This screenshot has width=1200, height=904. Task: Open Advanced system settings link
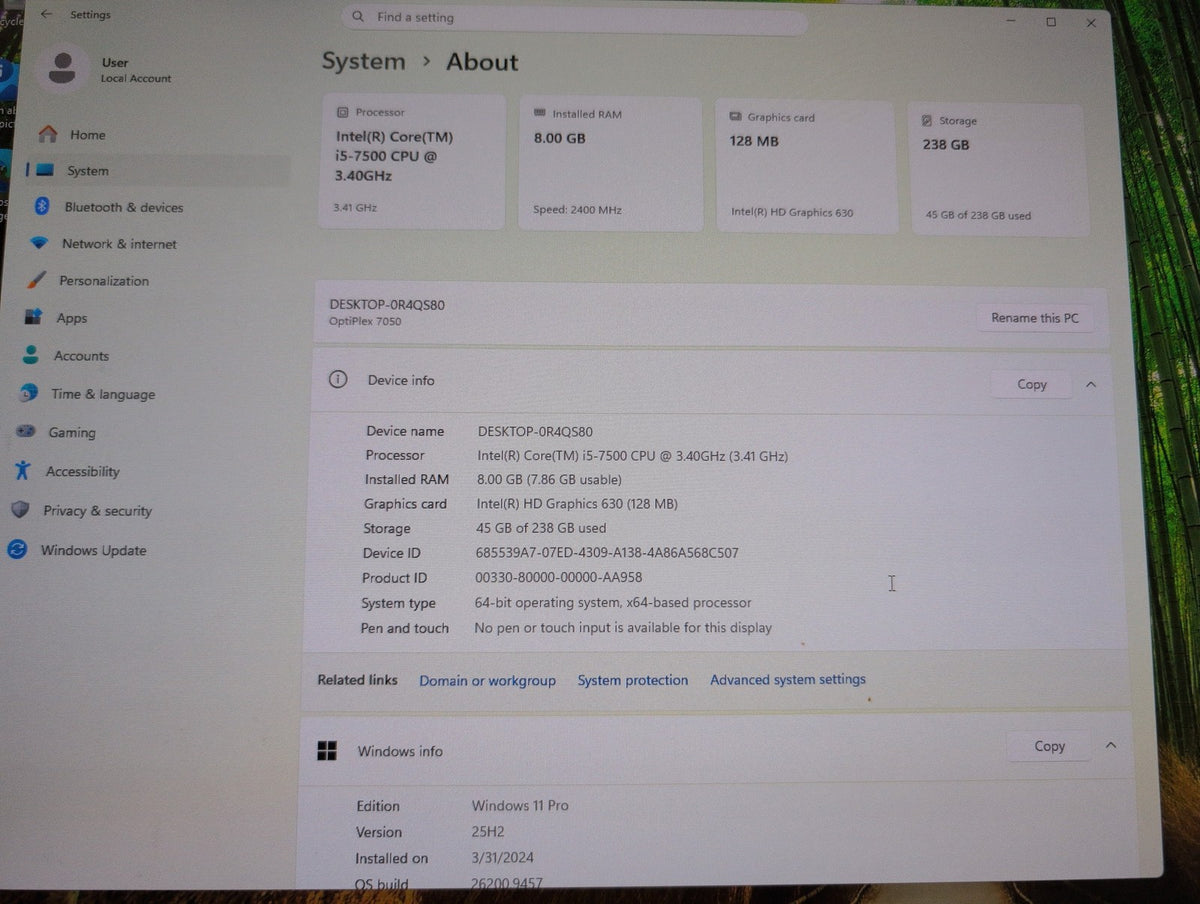pos(788,679)
